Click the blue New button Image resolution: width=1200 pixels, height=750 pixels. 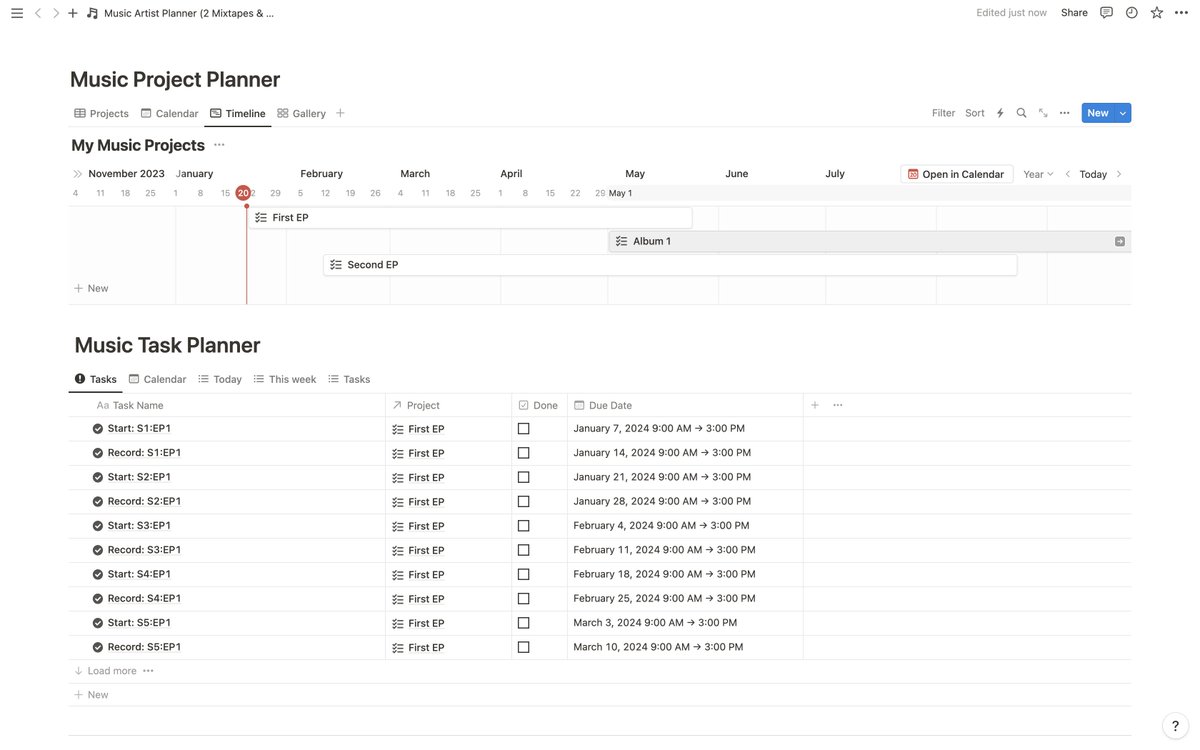(x=1098, y=113)
